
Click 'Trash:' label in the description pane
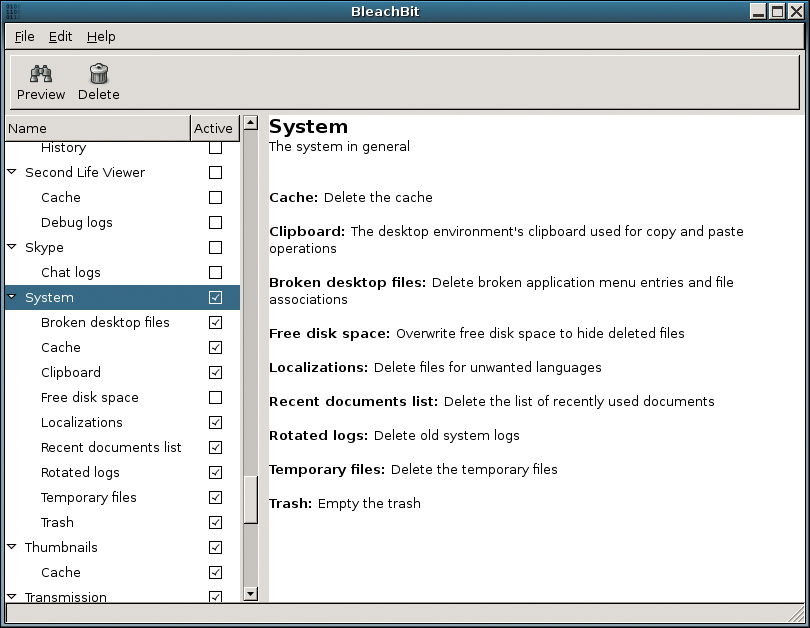pyautogui.click(x=290, y=504)
